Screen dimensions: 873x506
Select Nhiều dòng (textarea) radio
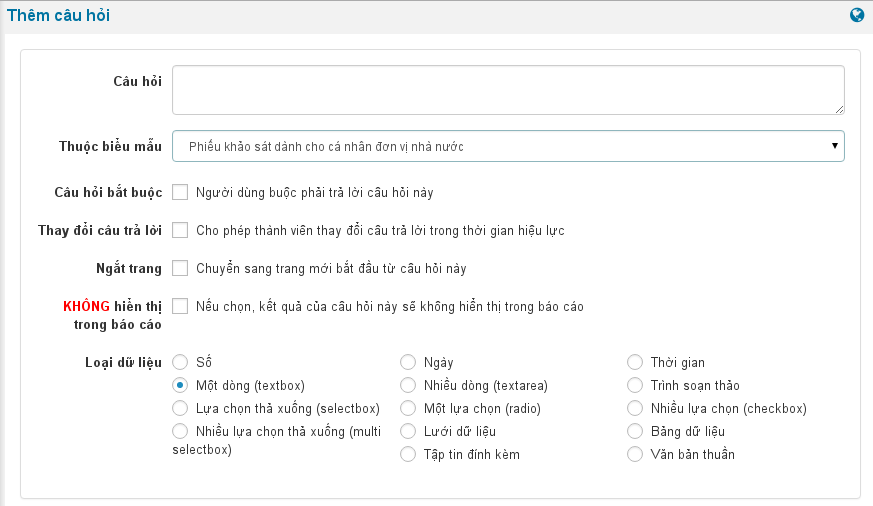pyautogui.click(x=408, y=385)
